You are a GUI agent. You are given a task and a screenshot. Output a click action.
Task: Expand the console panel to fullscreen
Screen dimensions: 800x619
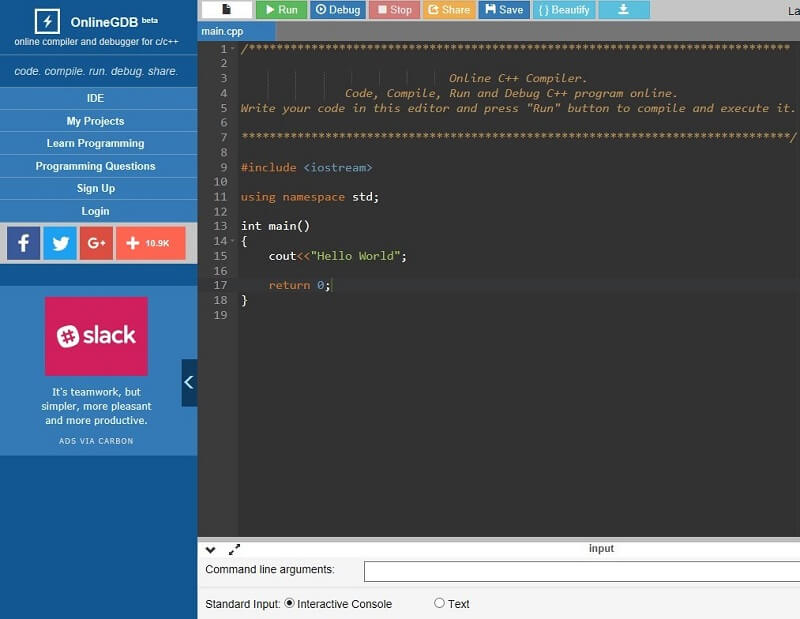pyautogui.click(x=234, y=550)
